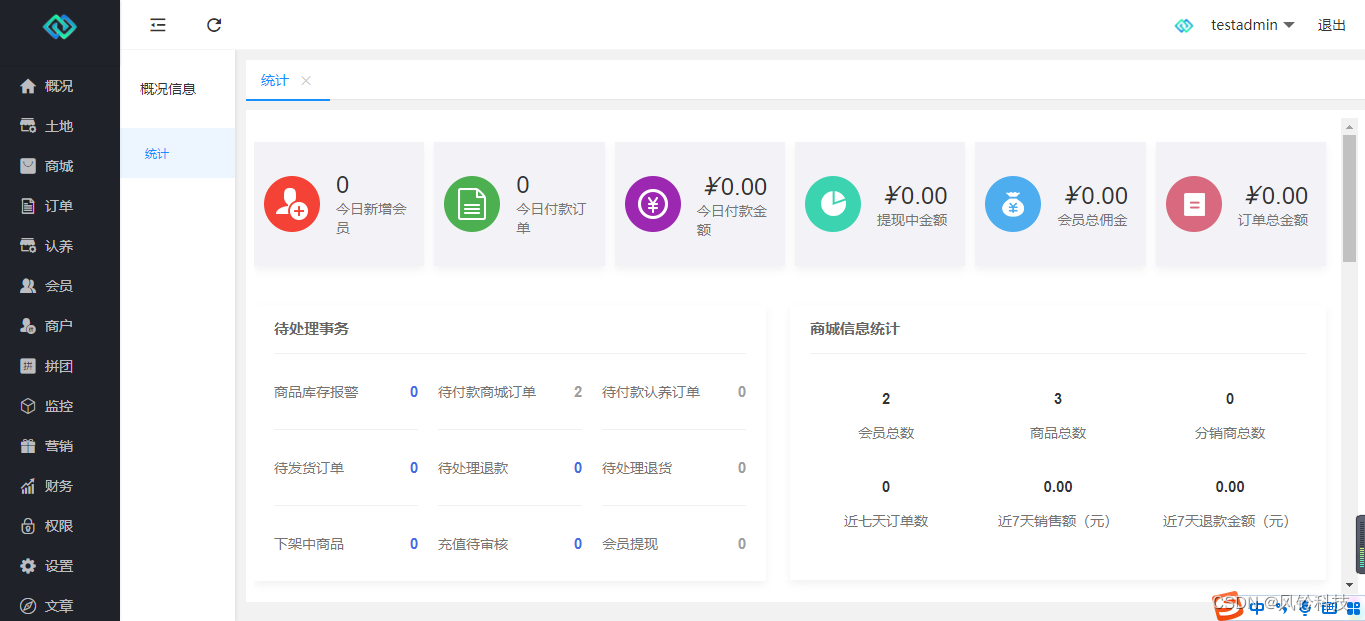
Task: Click the 拼团 sidebar icon
Action: (x=28, y=366)
